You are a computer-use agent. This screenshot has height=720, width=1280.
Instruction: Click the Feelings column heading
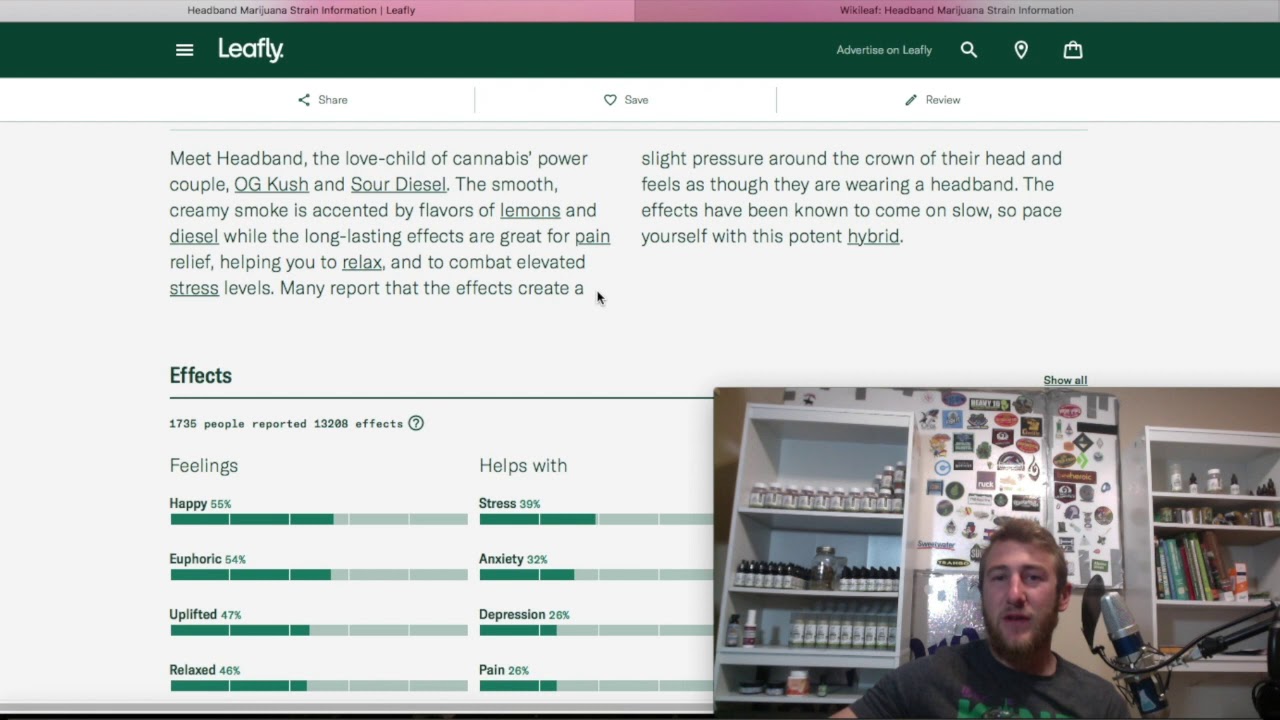203,466
